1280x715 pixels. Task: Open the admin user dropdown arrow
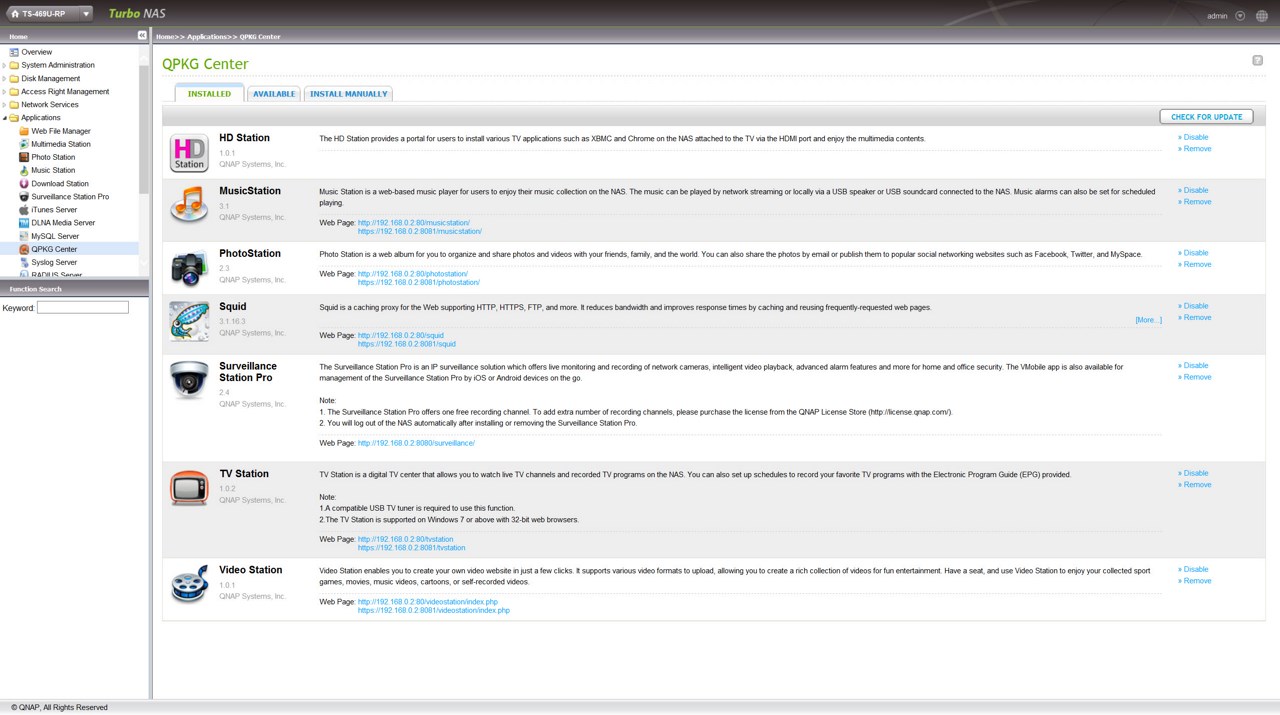1240,16
